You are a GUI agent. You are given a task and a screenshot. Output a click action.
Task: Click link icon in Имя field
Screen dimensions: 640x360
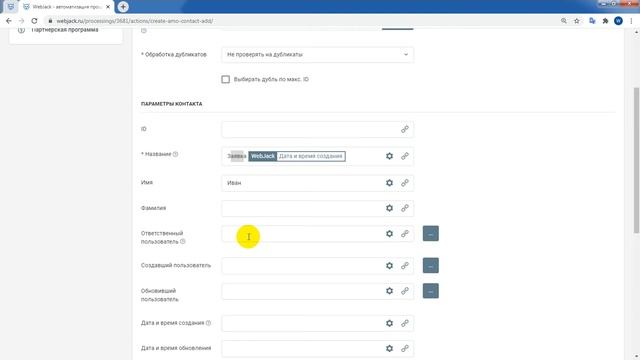(404, 183)
